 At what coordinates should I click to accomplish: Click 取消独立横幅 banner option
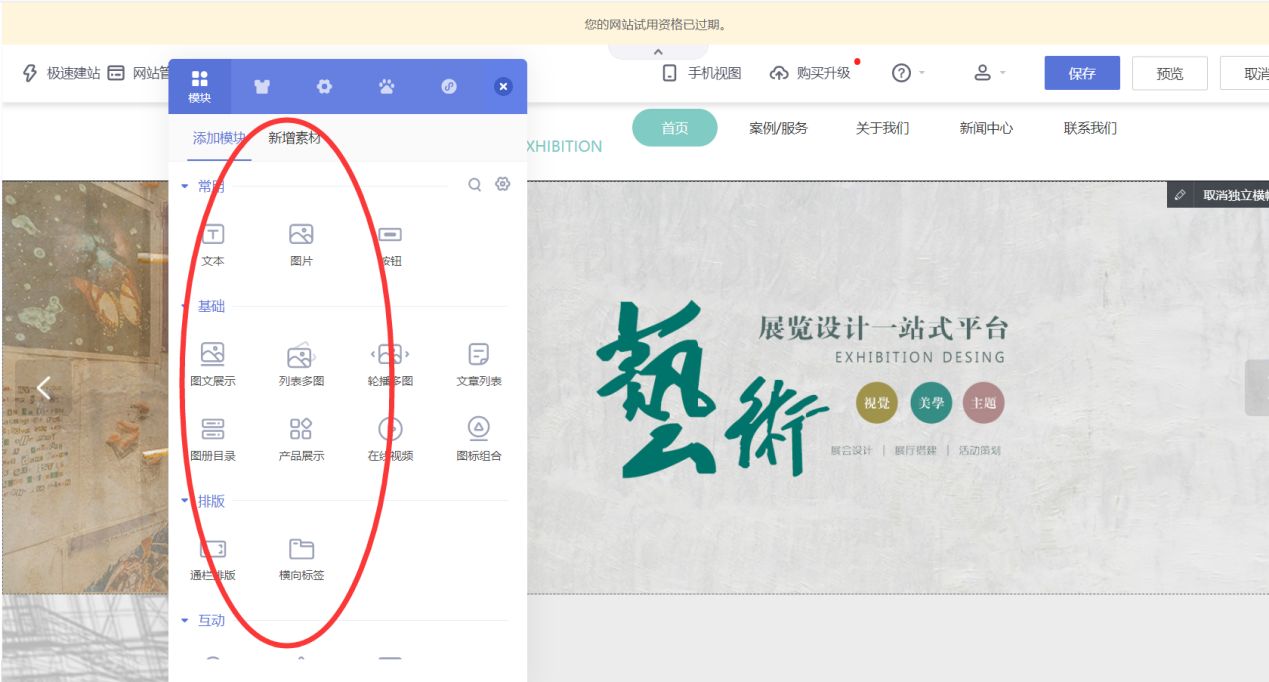click(x=1235, y=195)
